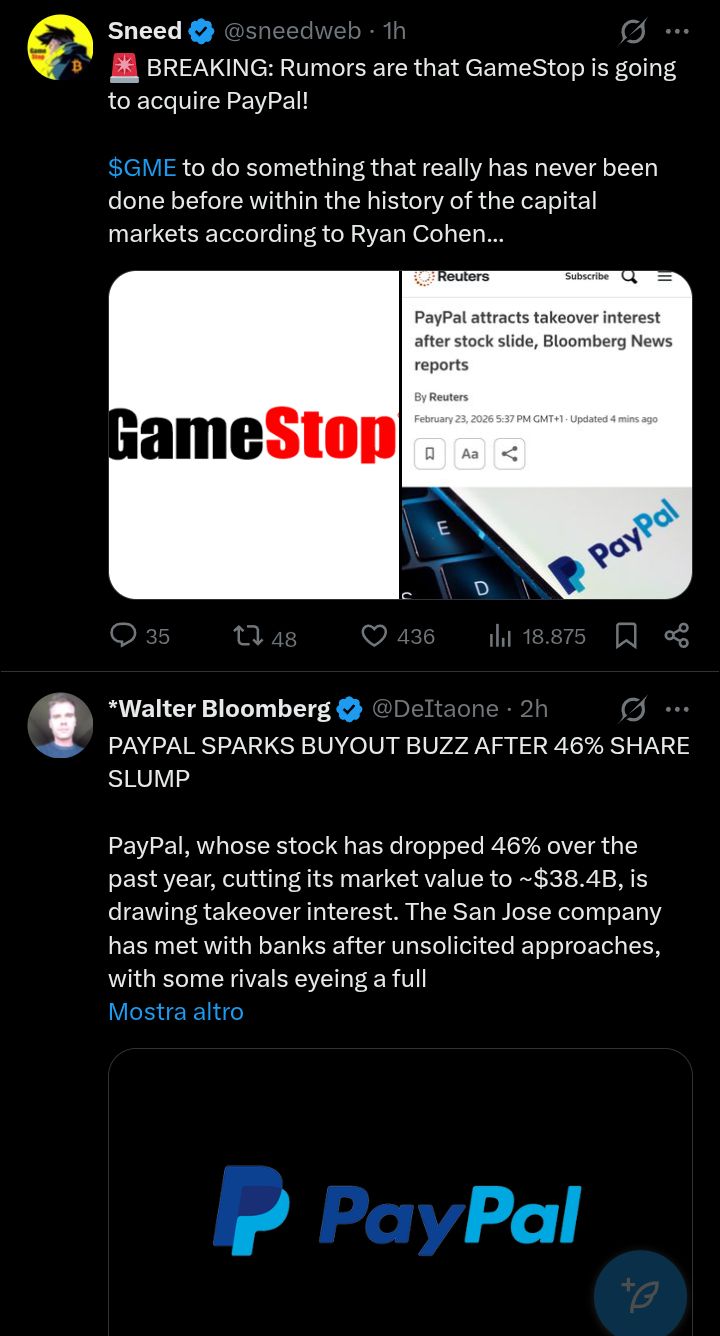The image size is (720, 1336).
Task: View analytics showing 18.875 views
Action: point(537,636)
